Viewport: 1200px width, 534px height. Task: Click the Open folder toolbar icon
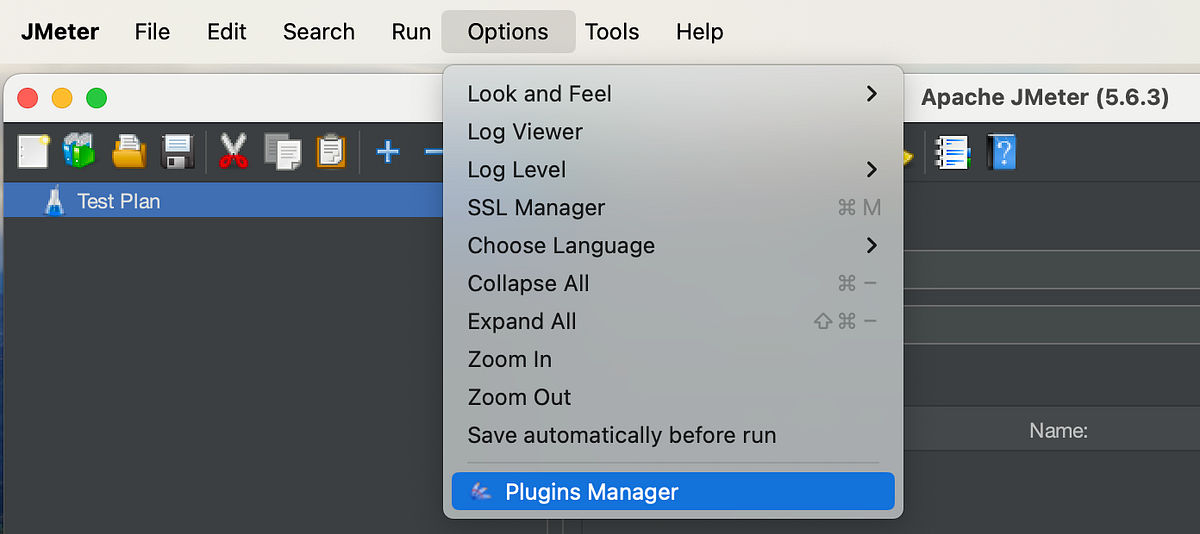pyautogui.click(x=129, y=151)
